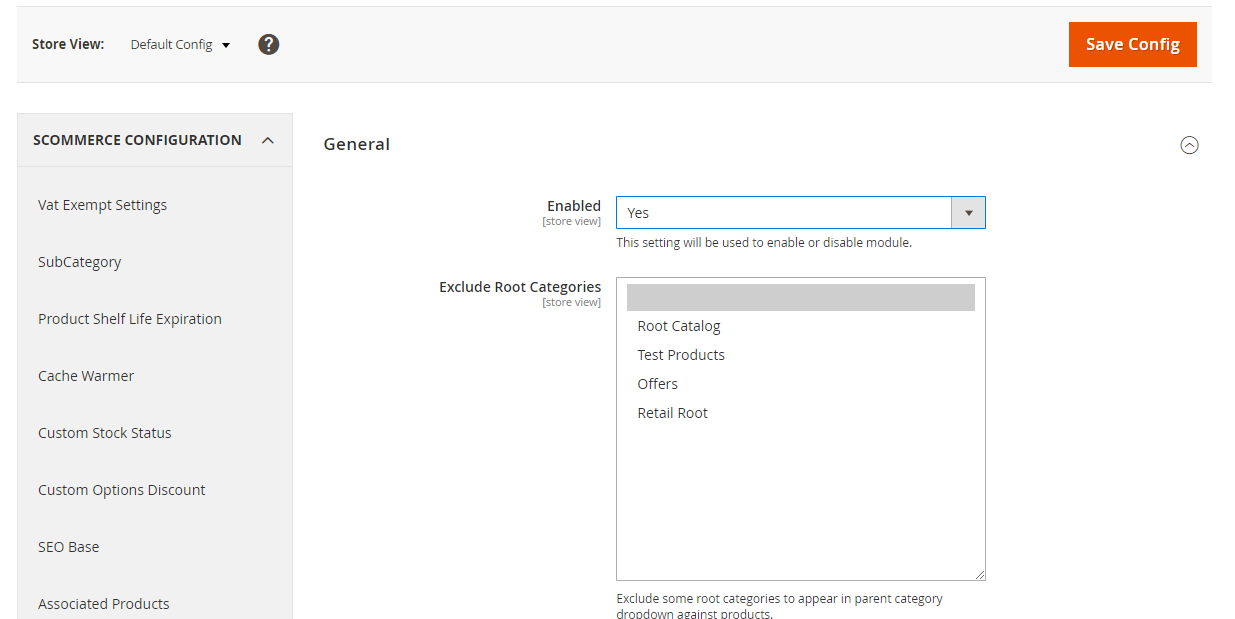The width and height of the screenshot is (1235, 619).
Task: Click the help question mark icon
Action: (268, 44)
